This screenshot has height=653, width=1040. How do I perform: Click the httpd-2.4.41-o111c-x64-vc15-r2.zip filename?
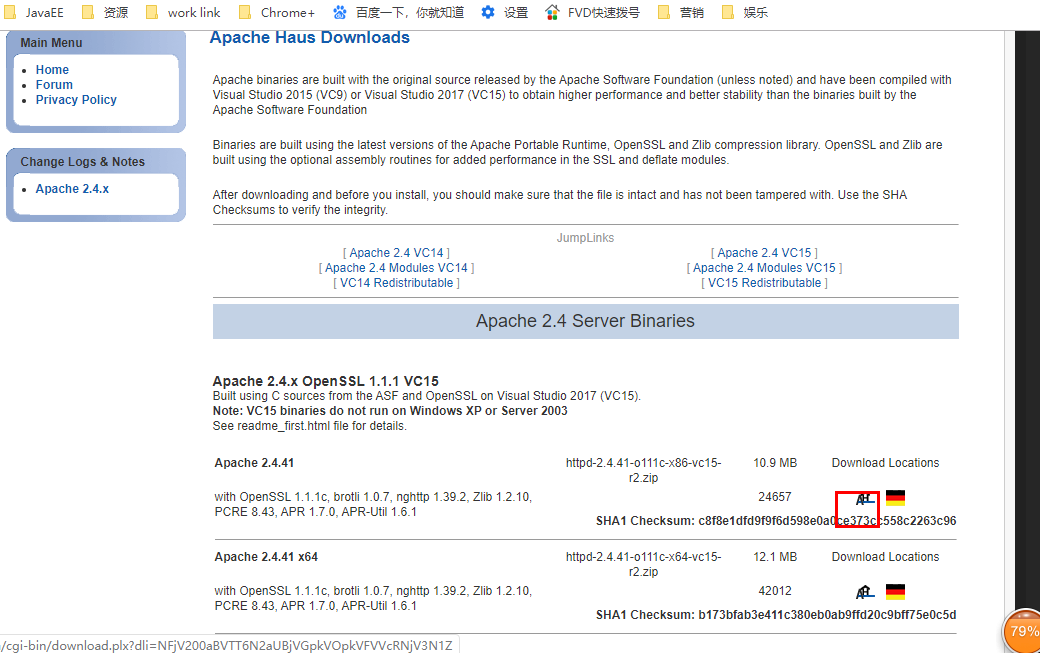643,564
